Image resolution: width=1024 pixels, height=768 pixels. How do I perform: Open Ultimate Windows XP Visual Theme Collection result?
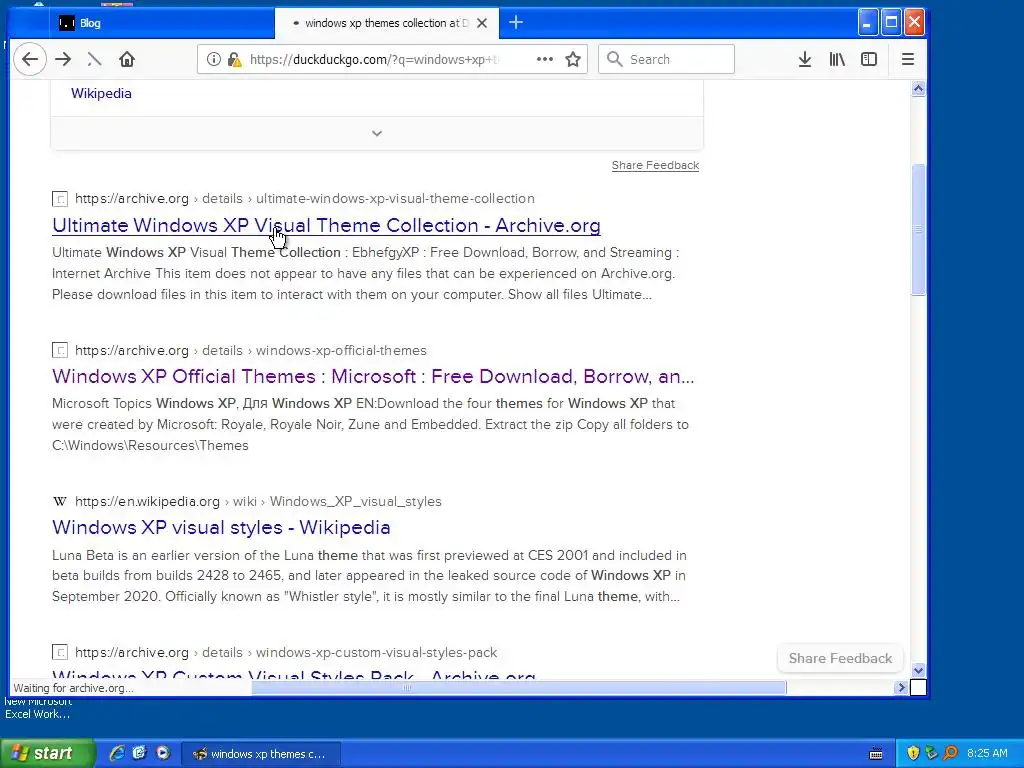click(x=326, y=225)
